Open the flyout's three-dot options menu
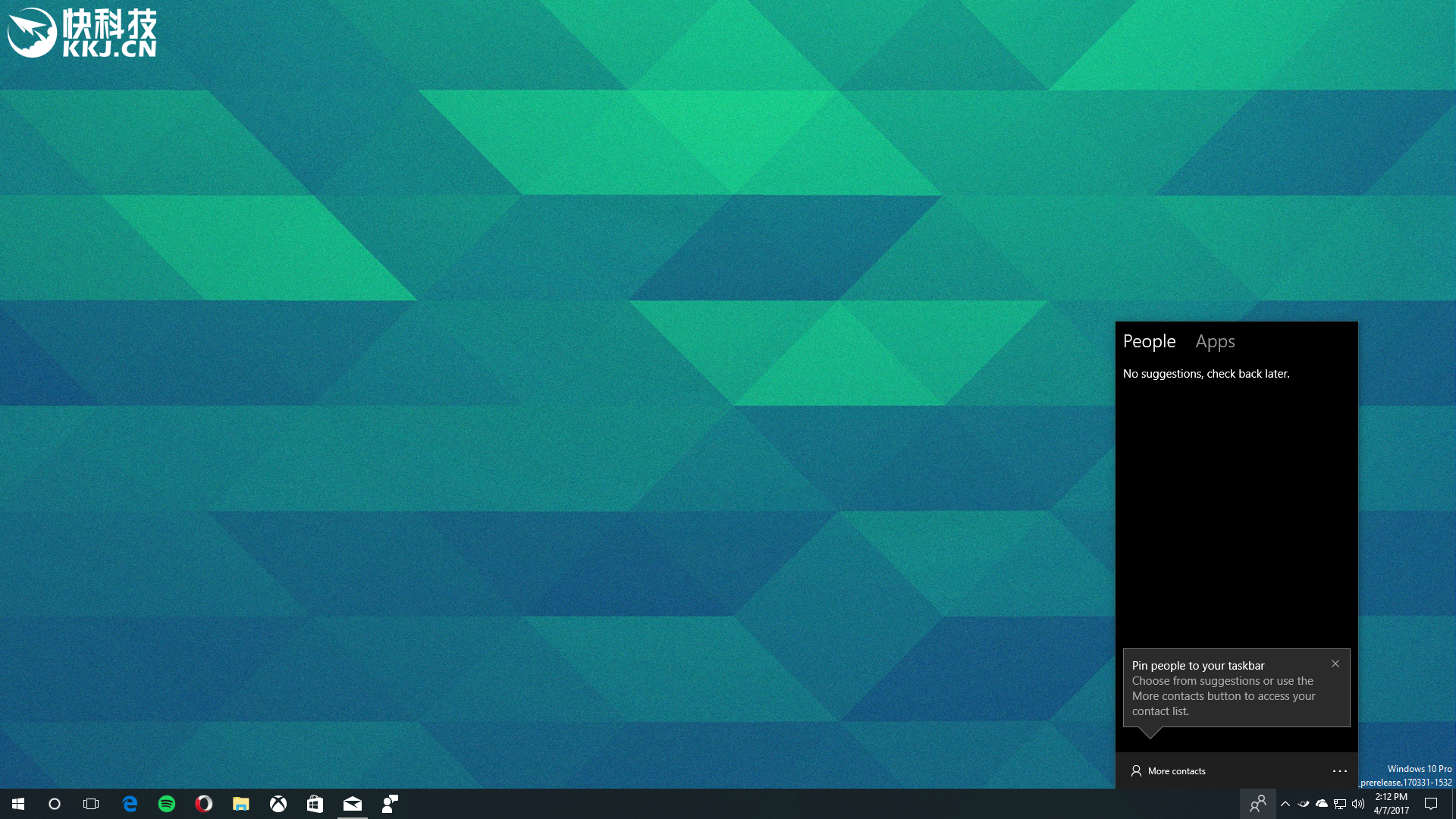The image size is (1456, 819). 1340,771
